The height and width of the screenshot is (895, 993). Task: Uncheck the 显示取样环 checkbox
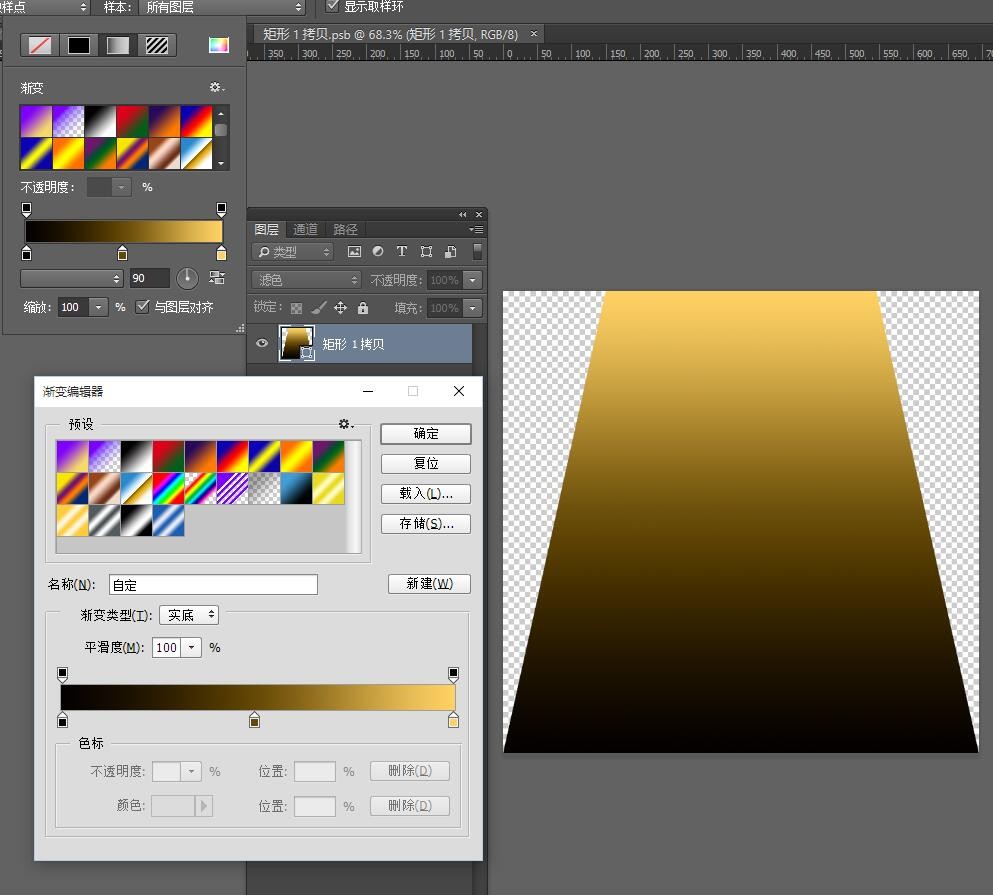click(333, 7)
